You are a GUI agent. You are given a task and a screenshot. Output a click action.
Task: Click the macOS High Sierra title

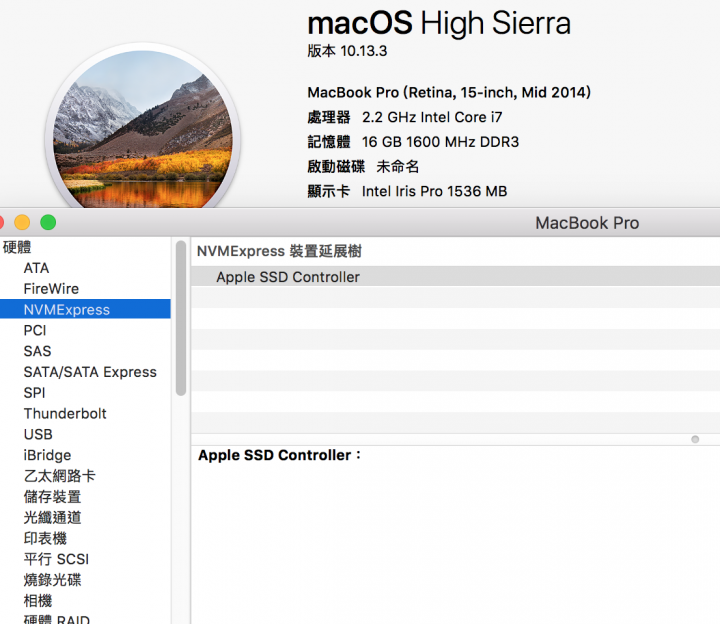[x=439, y=23]
